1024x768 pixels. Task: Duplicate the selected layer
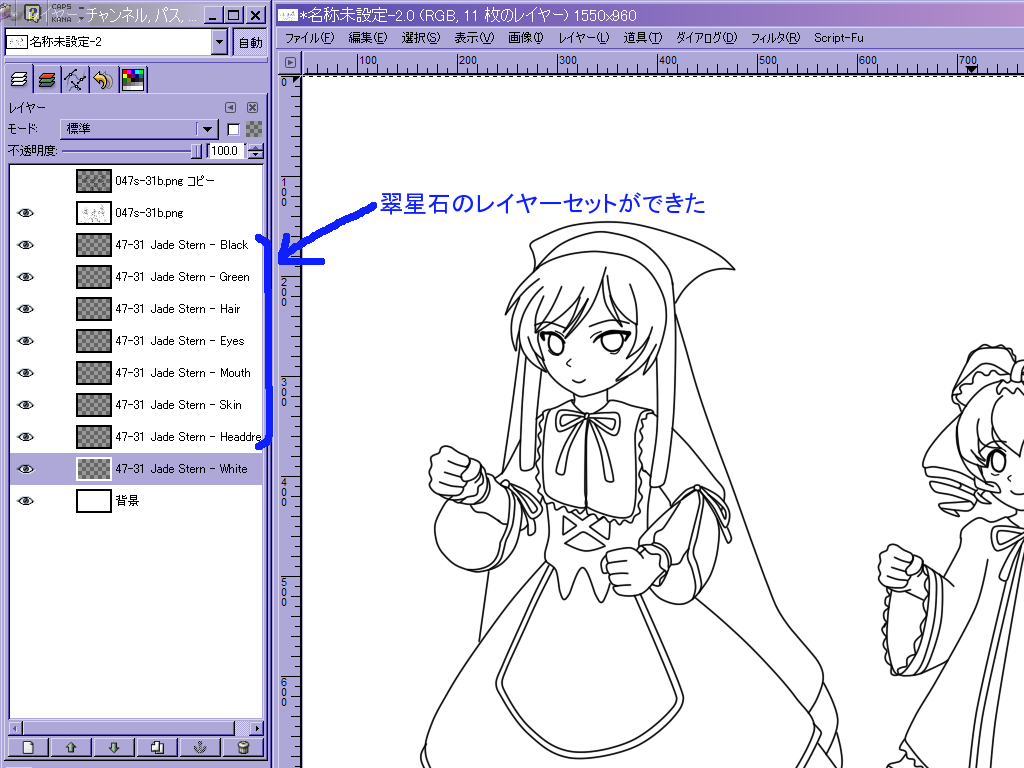click(x=157, y=747)
